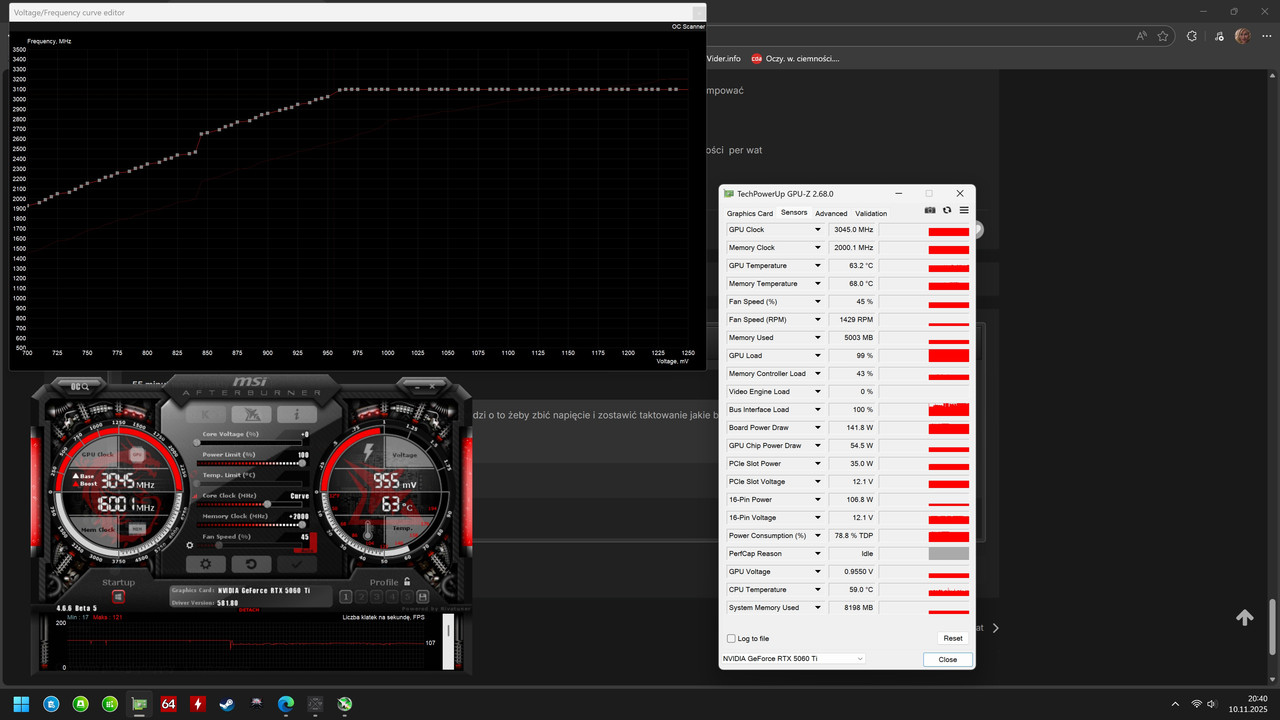The image size is (1280, 720).
Task: Open the Steam taskbar icon
Action: (x=227, y=704)
